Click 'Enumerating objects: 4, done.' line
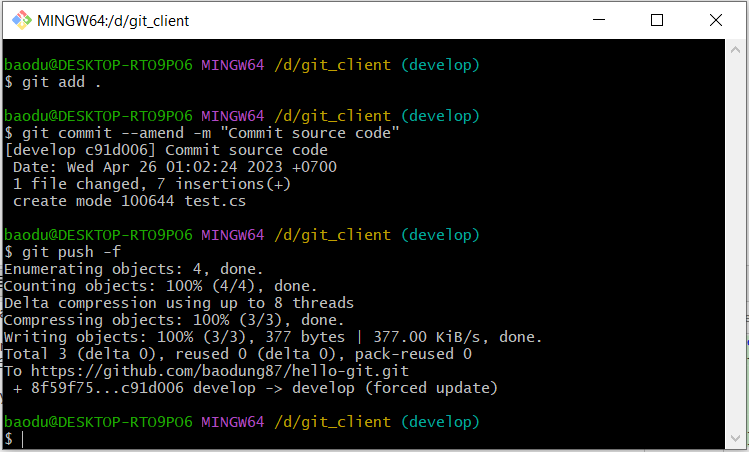749x452 pixels. [x=134, y=269]
